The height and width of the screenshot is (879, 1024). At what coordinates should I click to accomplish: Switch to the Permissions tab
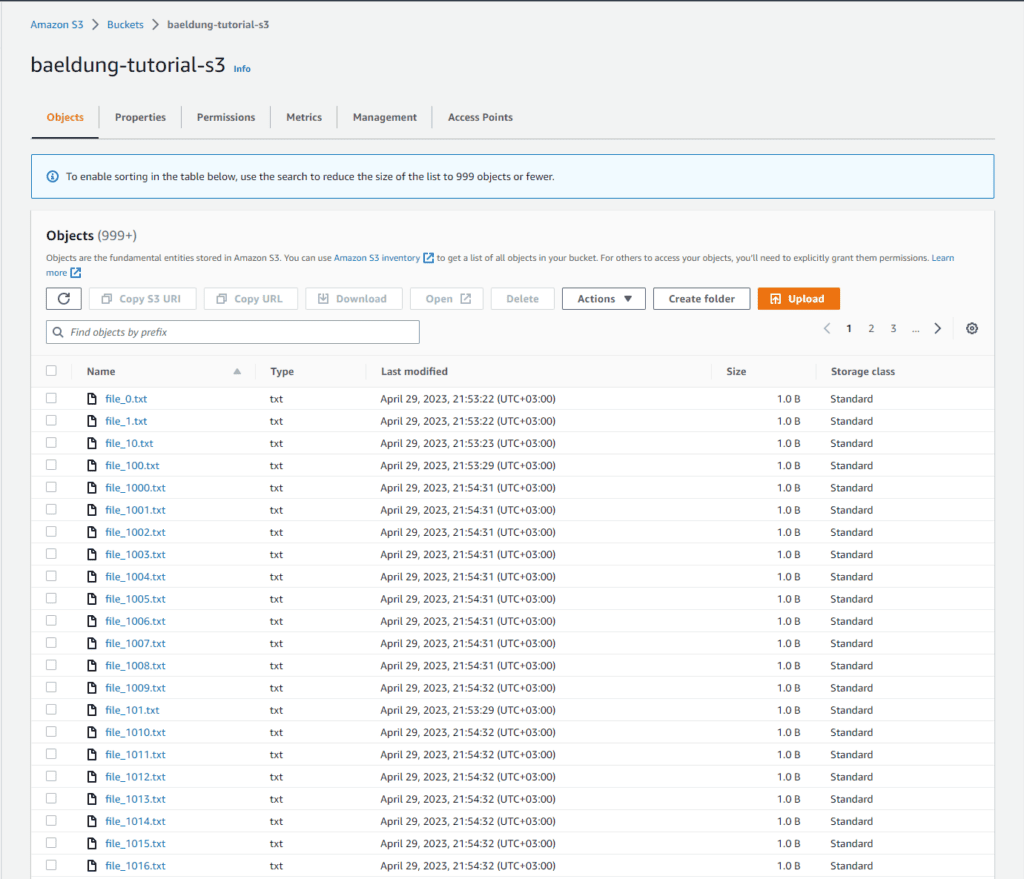tap(225, 117)
